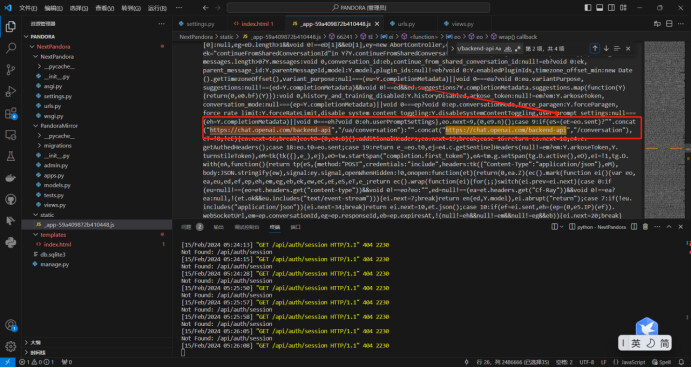Image resolution: width=692 pixels, height=368 pixels.
Task: Open the new terminal profile dropdown
Action: [562, 227]
